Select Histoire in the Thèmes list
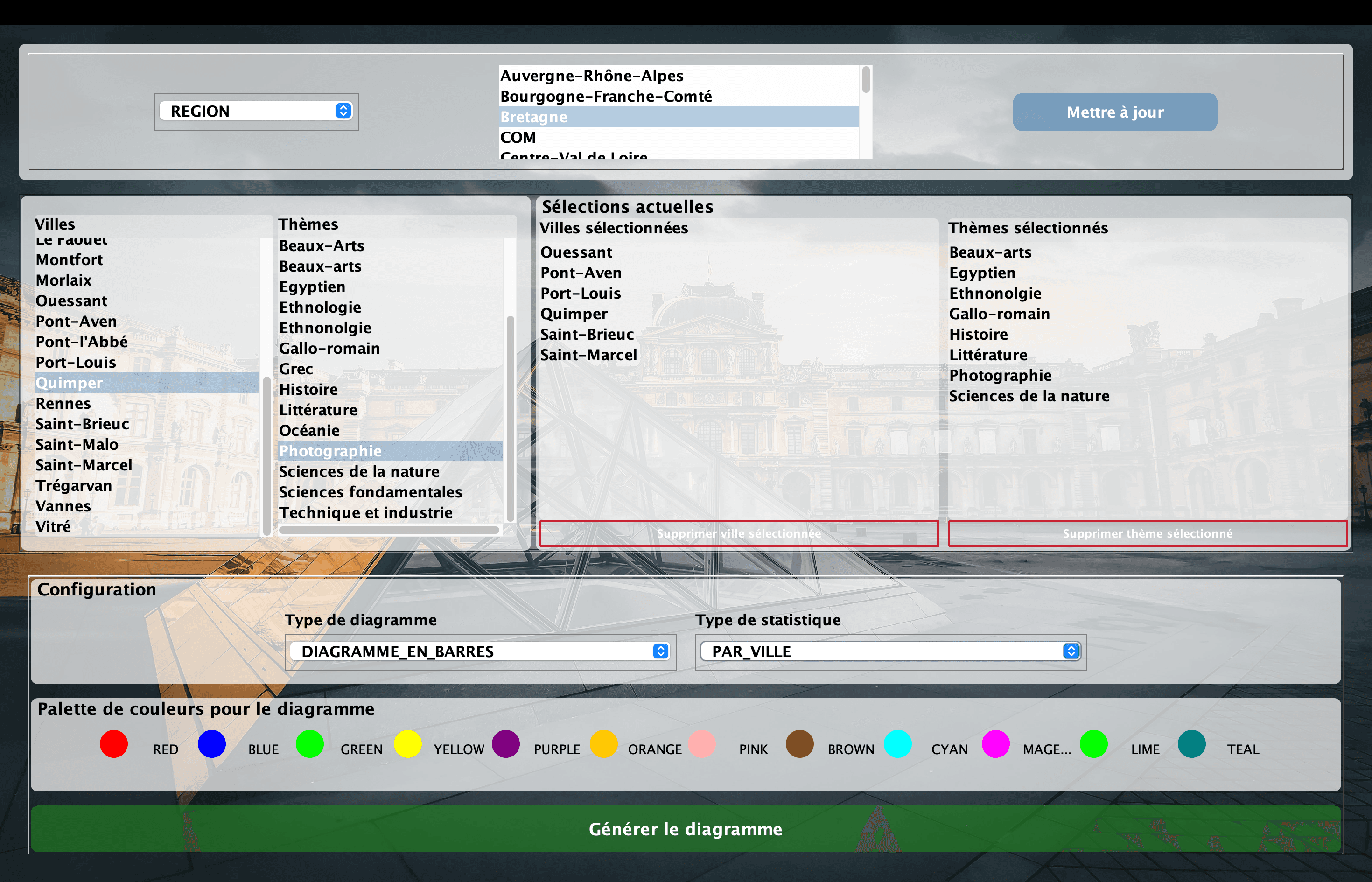 (x=308, y=389)
